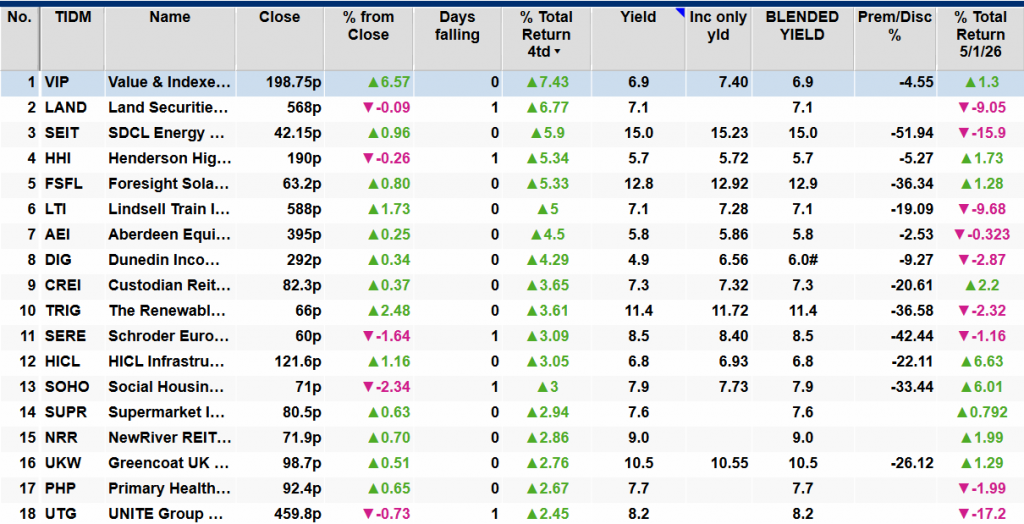Viewport: 1024px width, 524px height.
Task: Sort the table by Close column header
Action: (x=279, y=17)
